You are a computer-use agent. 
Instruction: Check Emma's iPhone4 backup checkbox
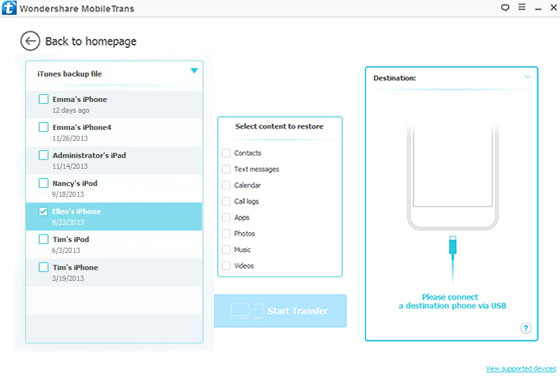point(43,127)
